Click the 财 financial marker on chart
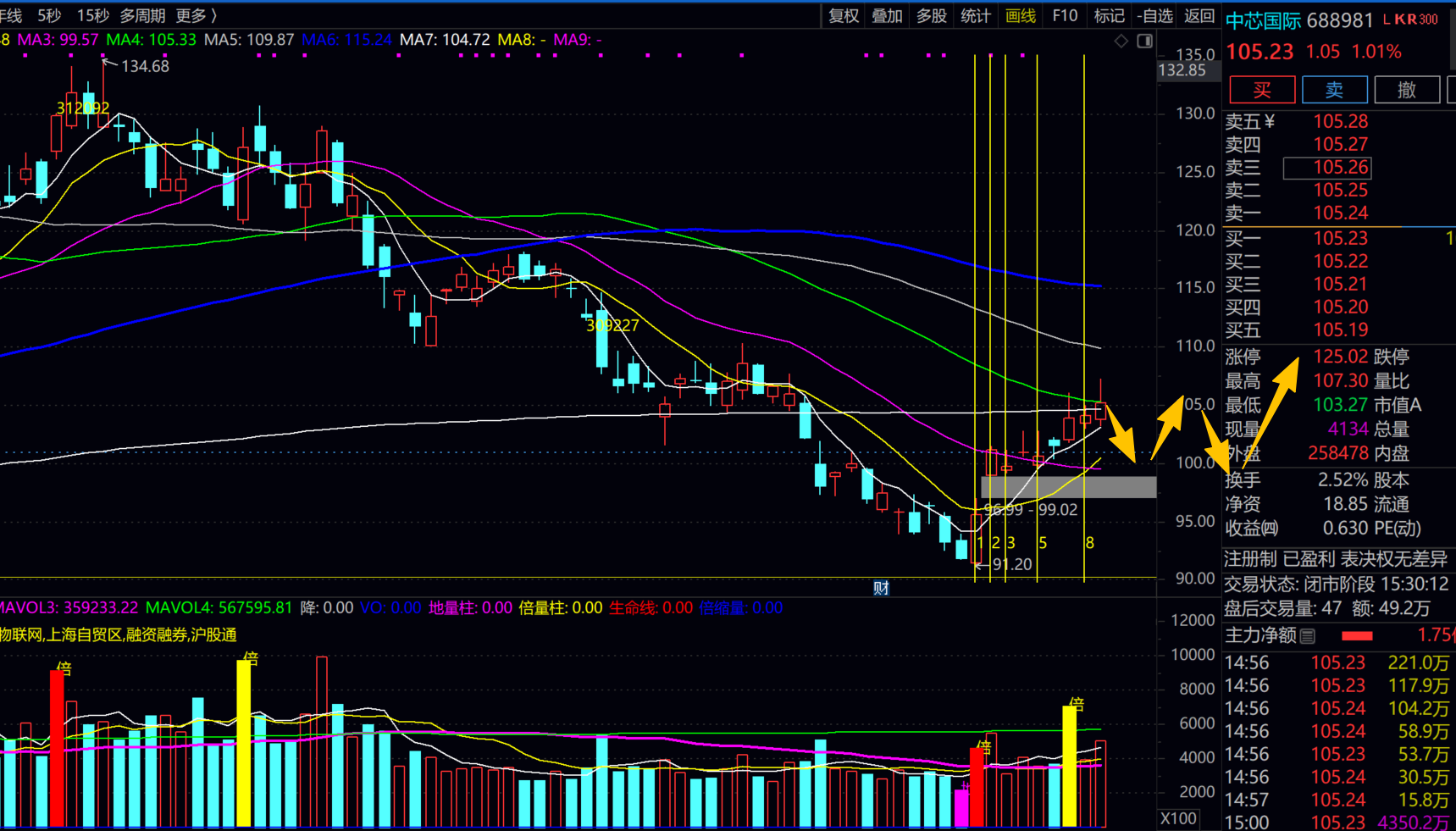1456x831 pixels. (881, 588)
